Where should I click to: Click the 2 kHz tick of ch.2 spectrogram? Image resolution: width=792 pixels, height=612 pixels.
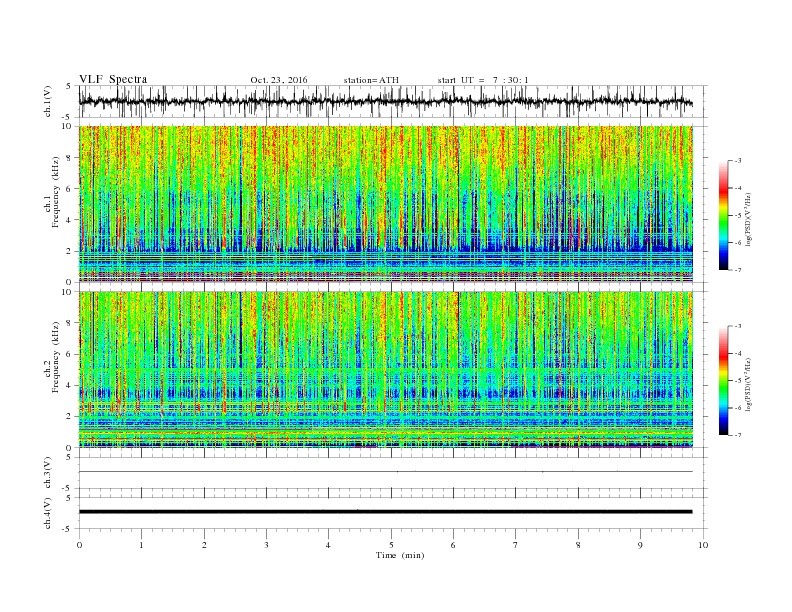point(70,416)
